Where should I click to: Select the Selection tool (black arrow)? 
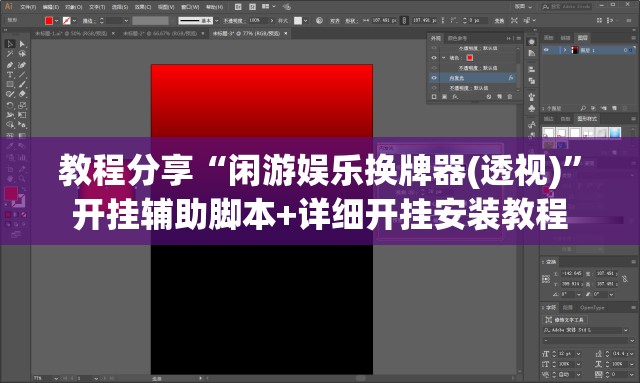pyautogui.click(x=10, y=44)
